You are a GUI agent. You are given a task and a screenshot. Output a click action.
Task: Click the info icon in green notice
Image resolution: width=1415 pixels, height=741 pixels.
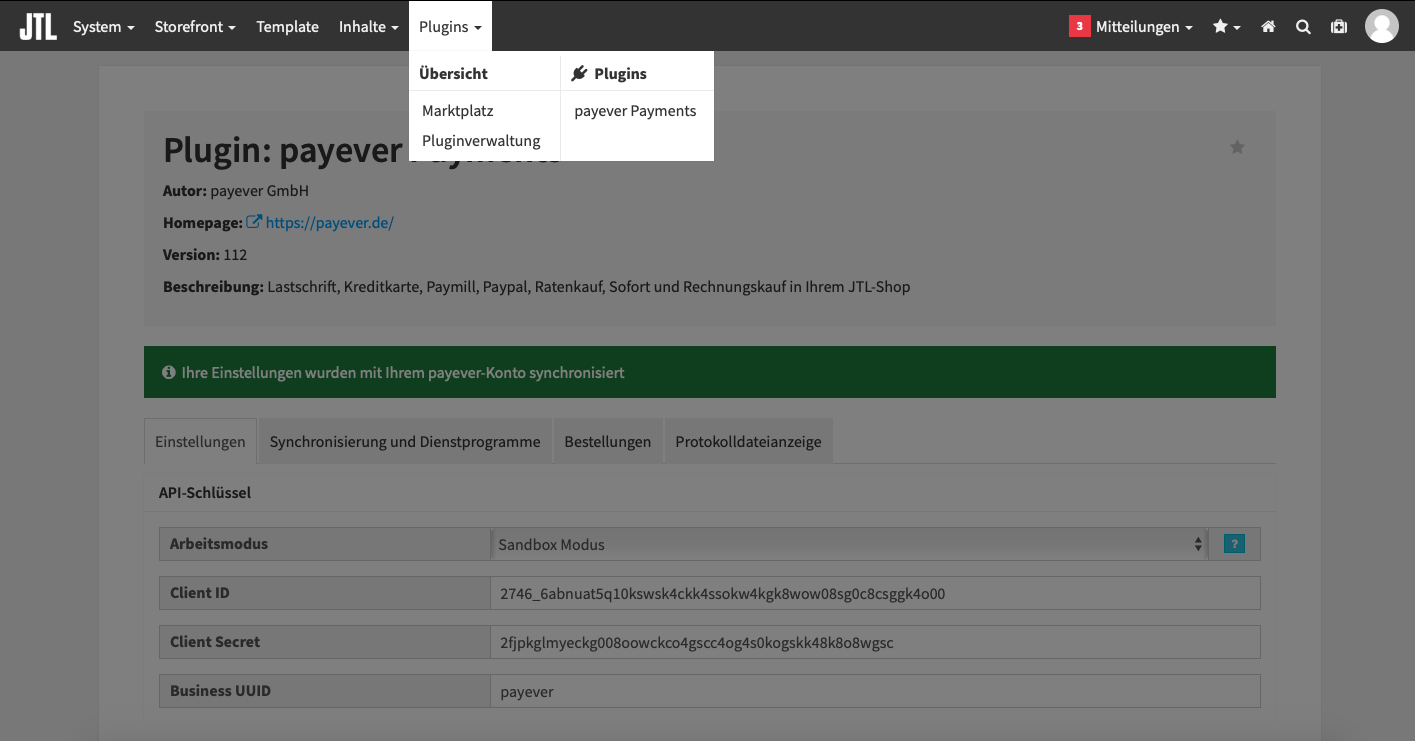click(168, 372)
